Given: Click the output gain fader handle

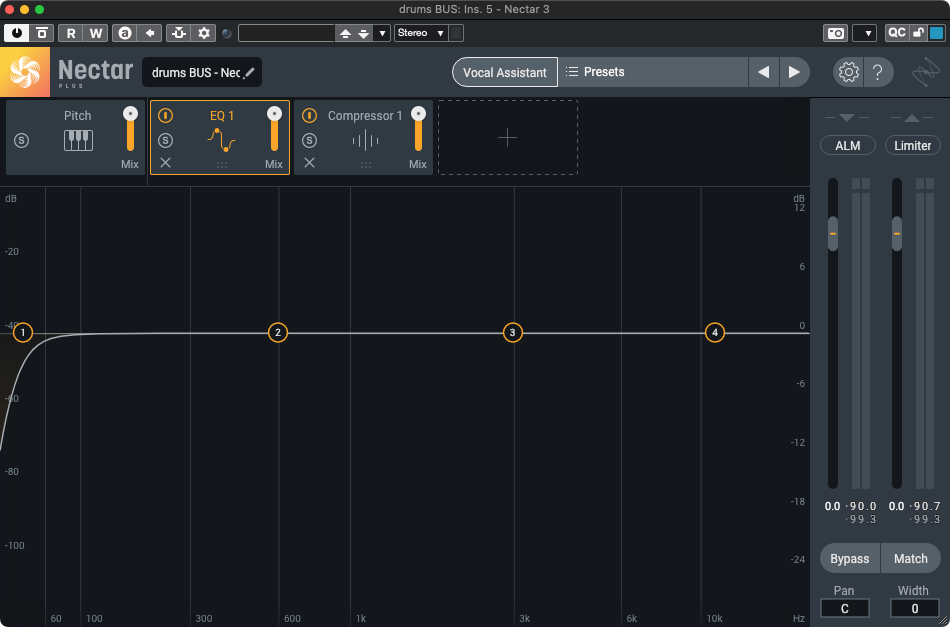Looking at the screenshot, I should (x=897, y=234).
